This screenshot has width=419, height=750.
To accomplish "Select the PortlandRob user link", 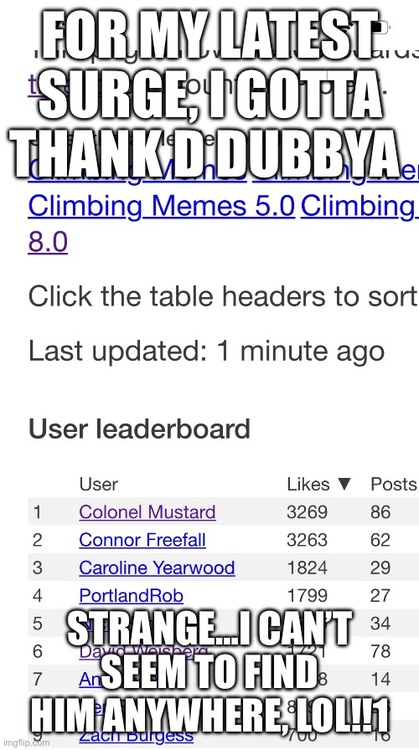I will pyautogui.click(x=131, y=596).
